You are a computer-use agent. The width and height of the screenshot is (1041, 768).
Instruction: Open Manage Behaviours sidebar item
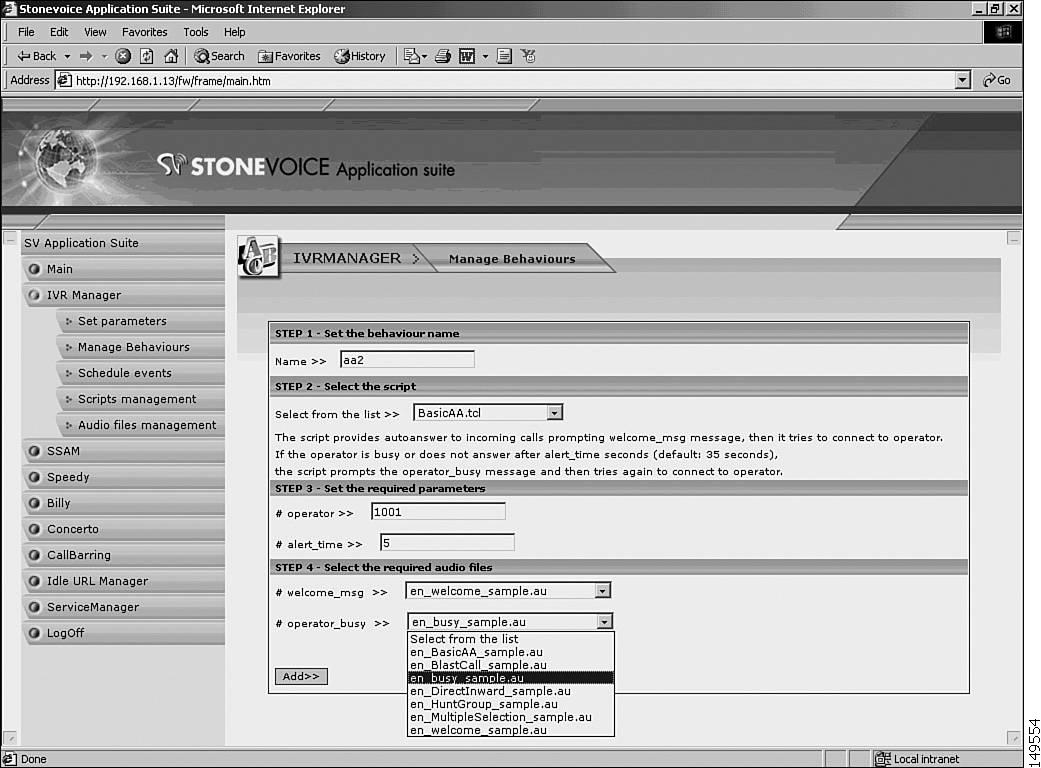[141, 347]
